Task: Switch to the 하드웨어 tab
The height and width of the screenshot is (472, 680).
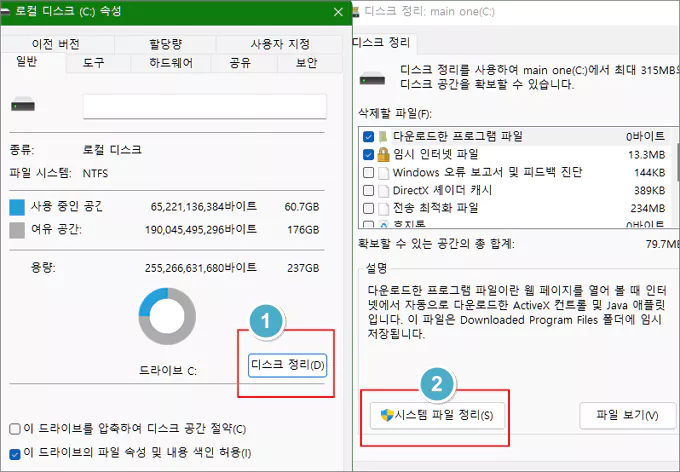Action: tap(171, 63)
